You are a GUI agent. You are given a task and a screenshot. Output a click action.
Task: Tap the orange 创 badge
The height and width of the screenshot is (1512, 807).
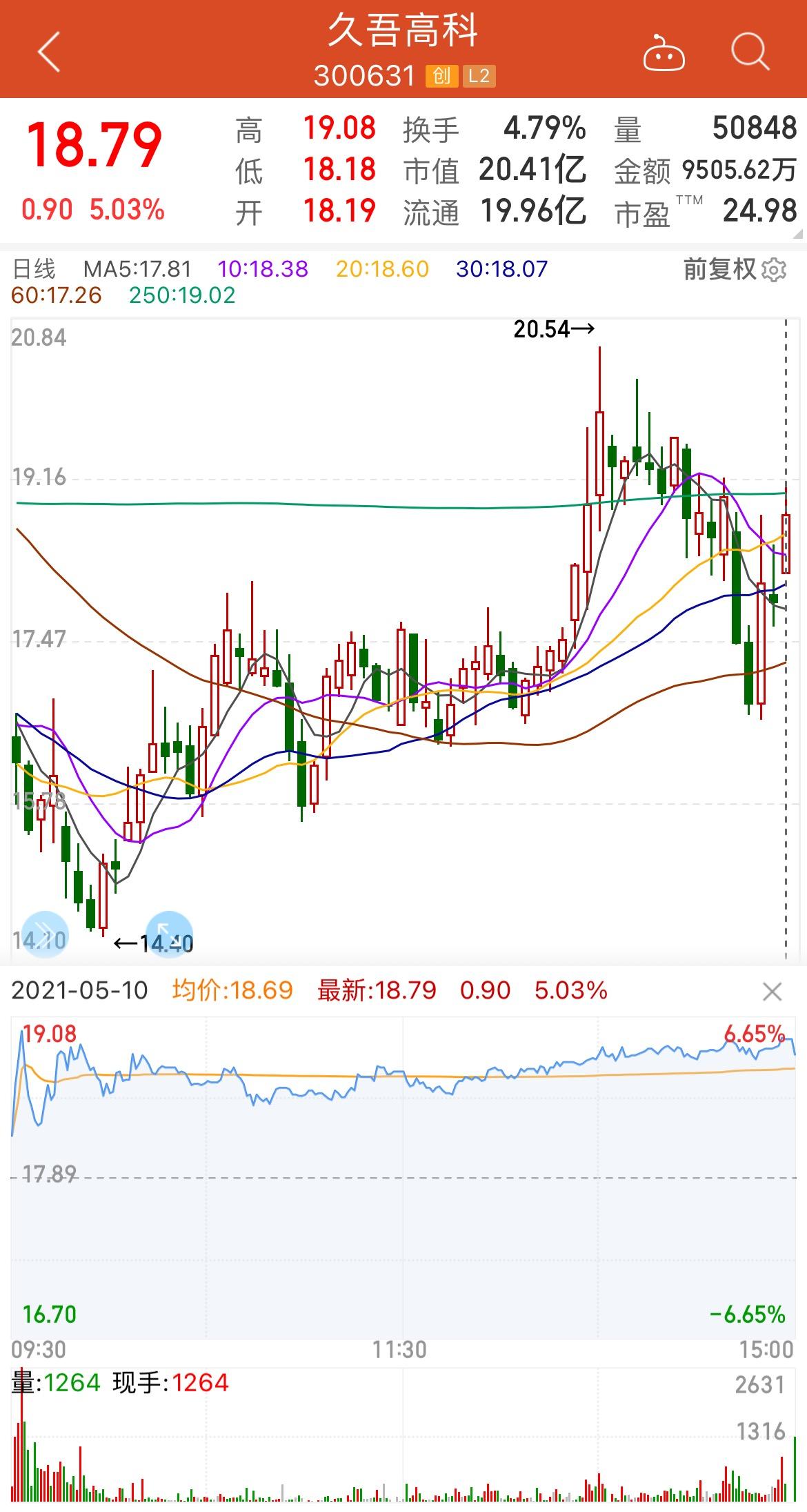click(x=441, y=76)
